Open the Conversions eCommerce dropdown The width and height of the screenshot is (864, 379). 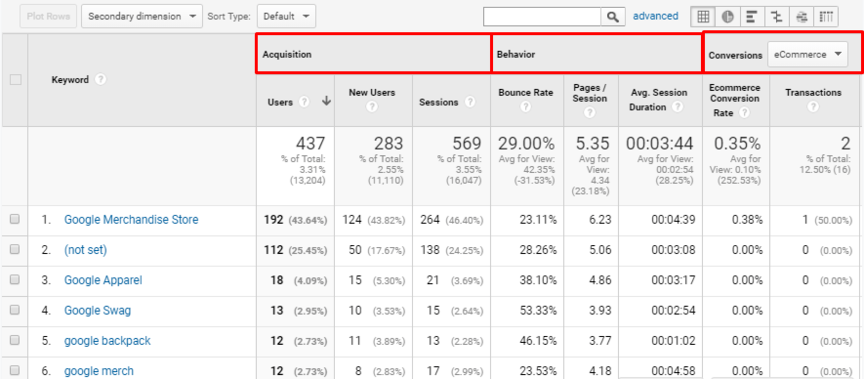(807, 55)
